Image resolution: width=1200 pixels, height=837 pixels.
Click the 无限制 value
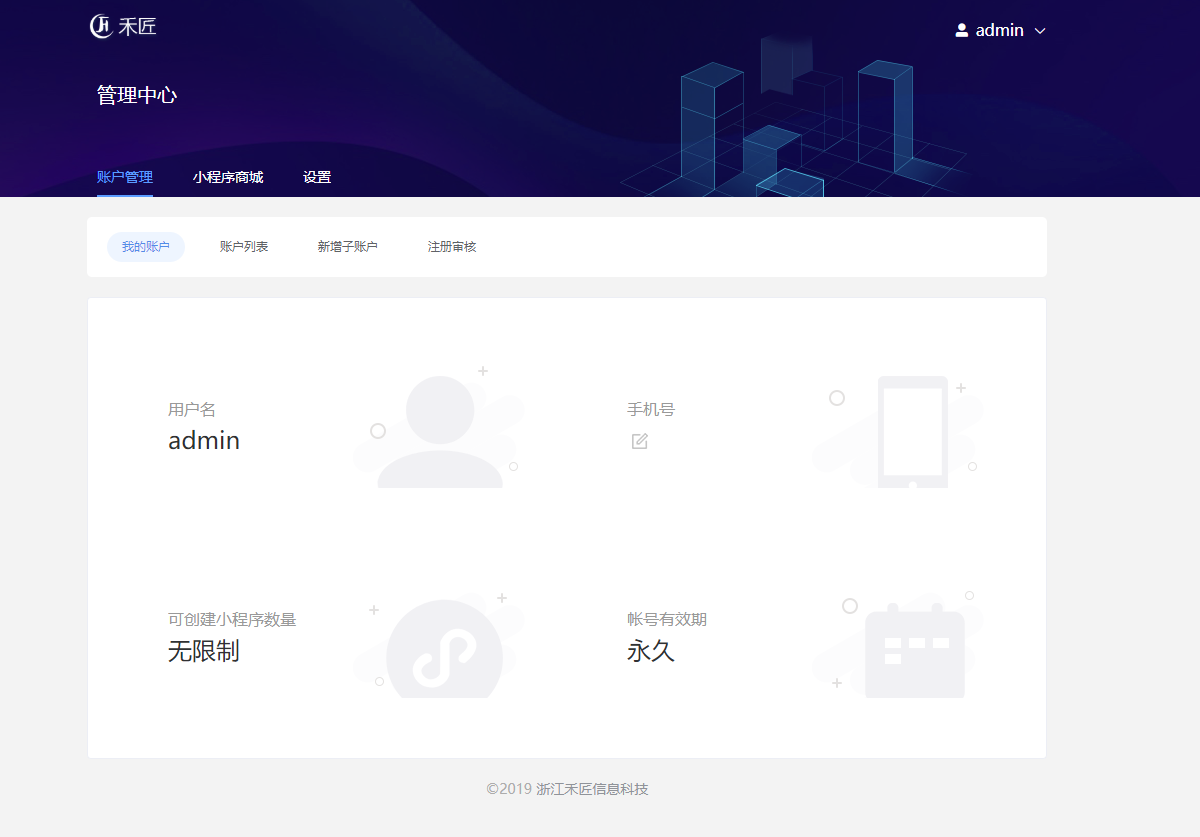[204, 651]
